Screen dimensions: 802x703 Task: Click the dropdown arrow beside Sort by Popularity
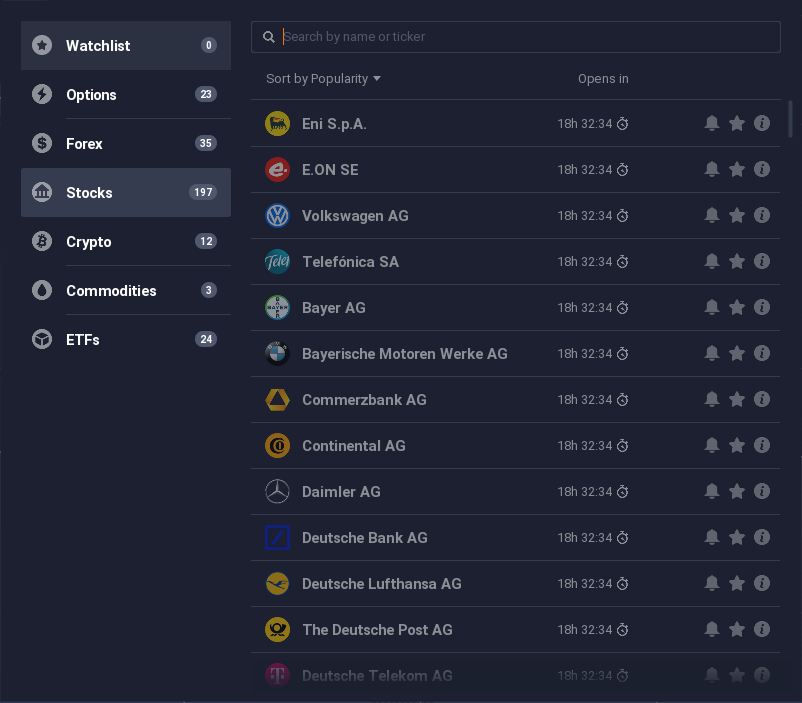pos(377,79)
